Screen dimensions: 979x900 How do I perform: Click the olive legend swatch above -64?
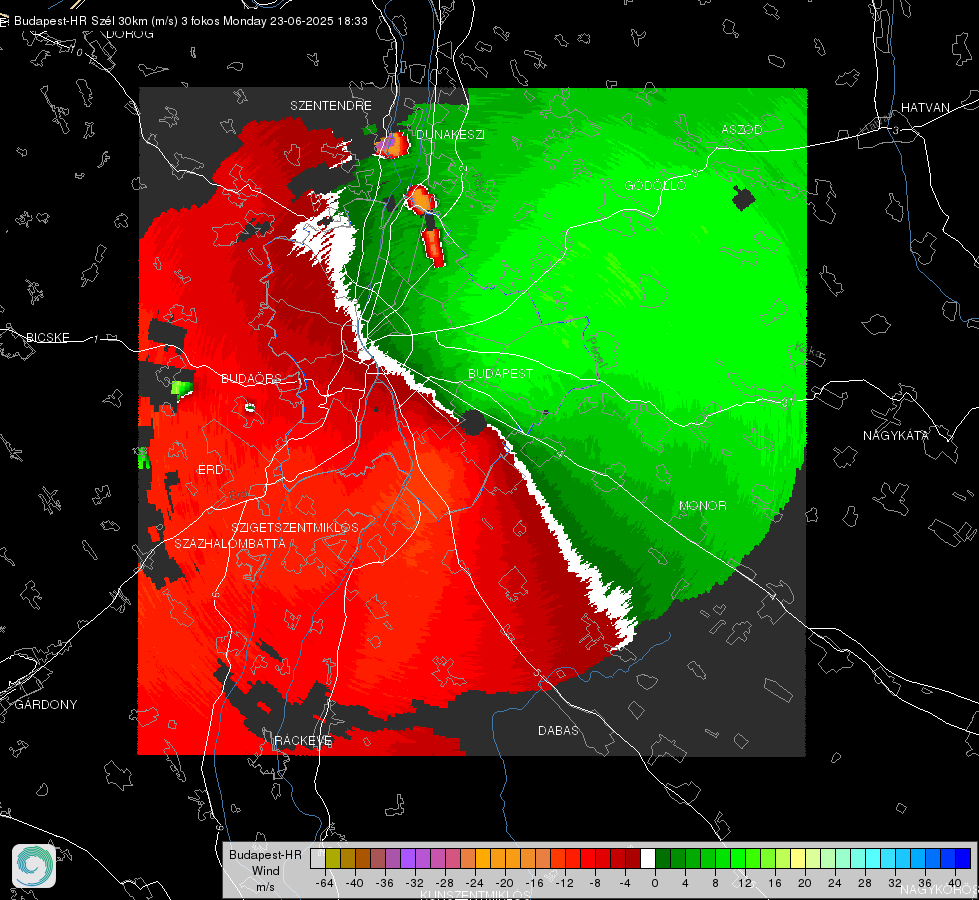[333, 858]
